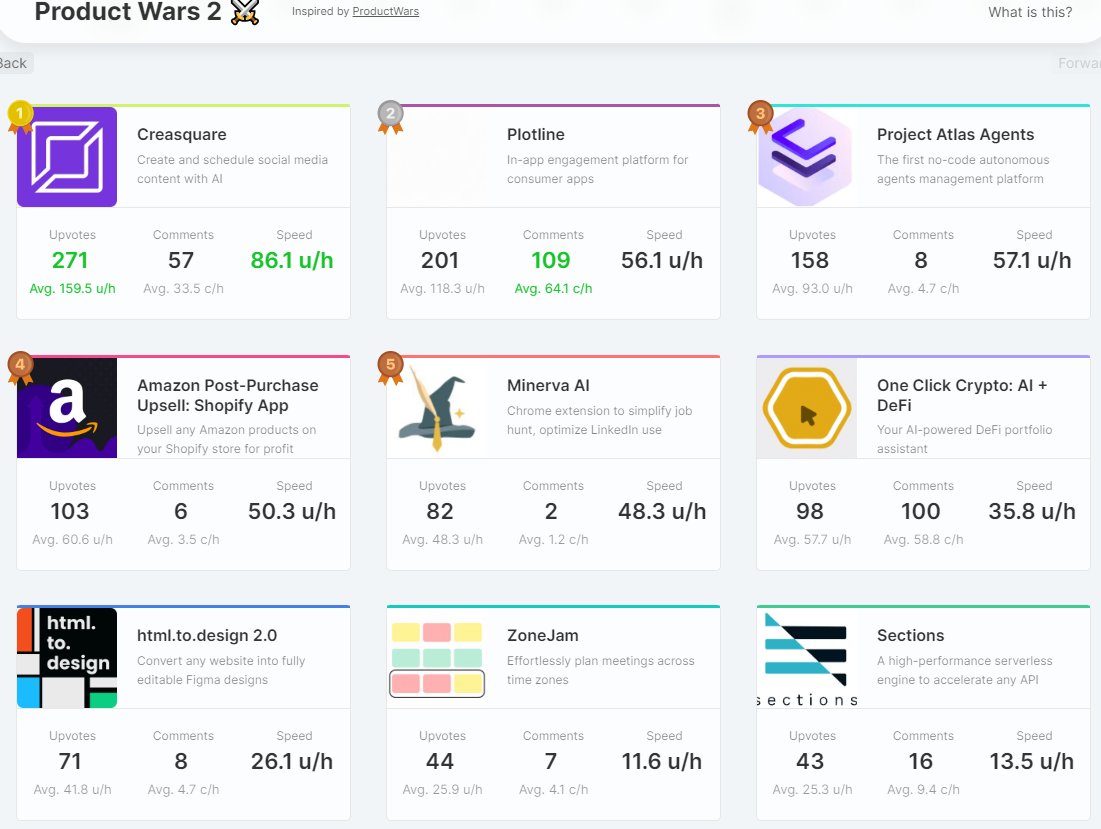The height and width of the screenshot is (829, 1101).
Task: Click the bronze #5 badge on Minerva AI
Action: tap(389, 366)
